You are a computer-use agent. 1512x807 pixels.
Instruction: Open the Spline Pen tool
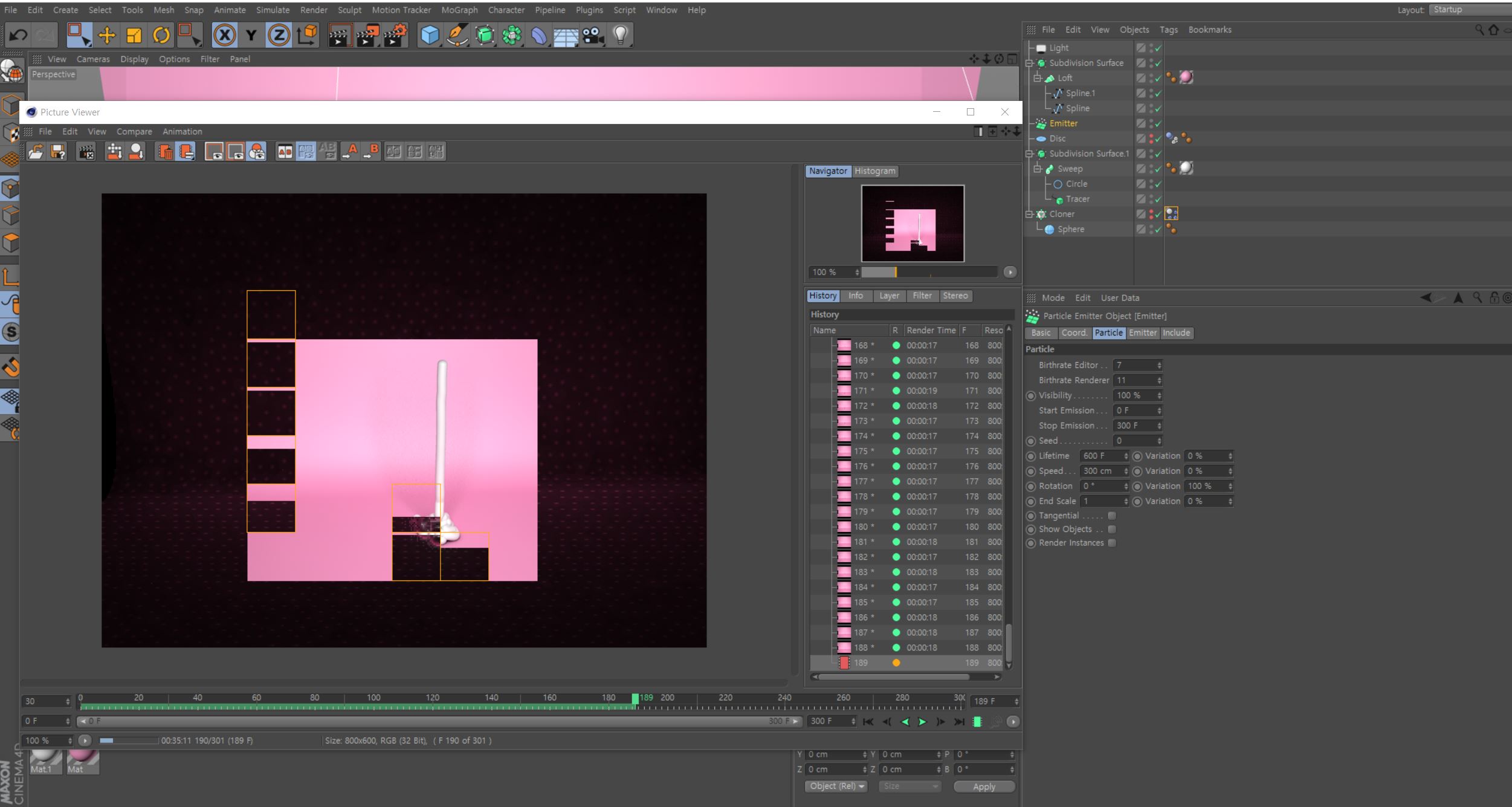point(457,35)
